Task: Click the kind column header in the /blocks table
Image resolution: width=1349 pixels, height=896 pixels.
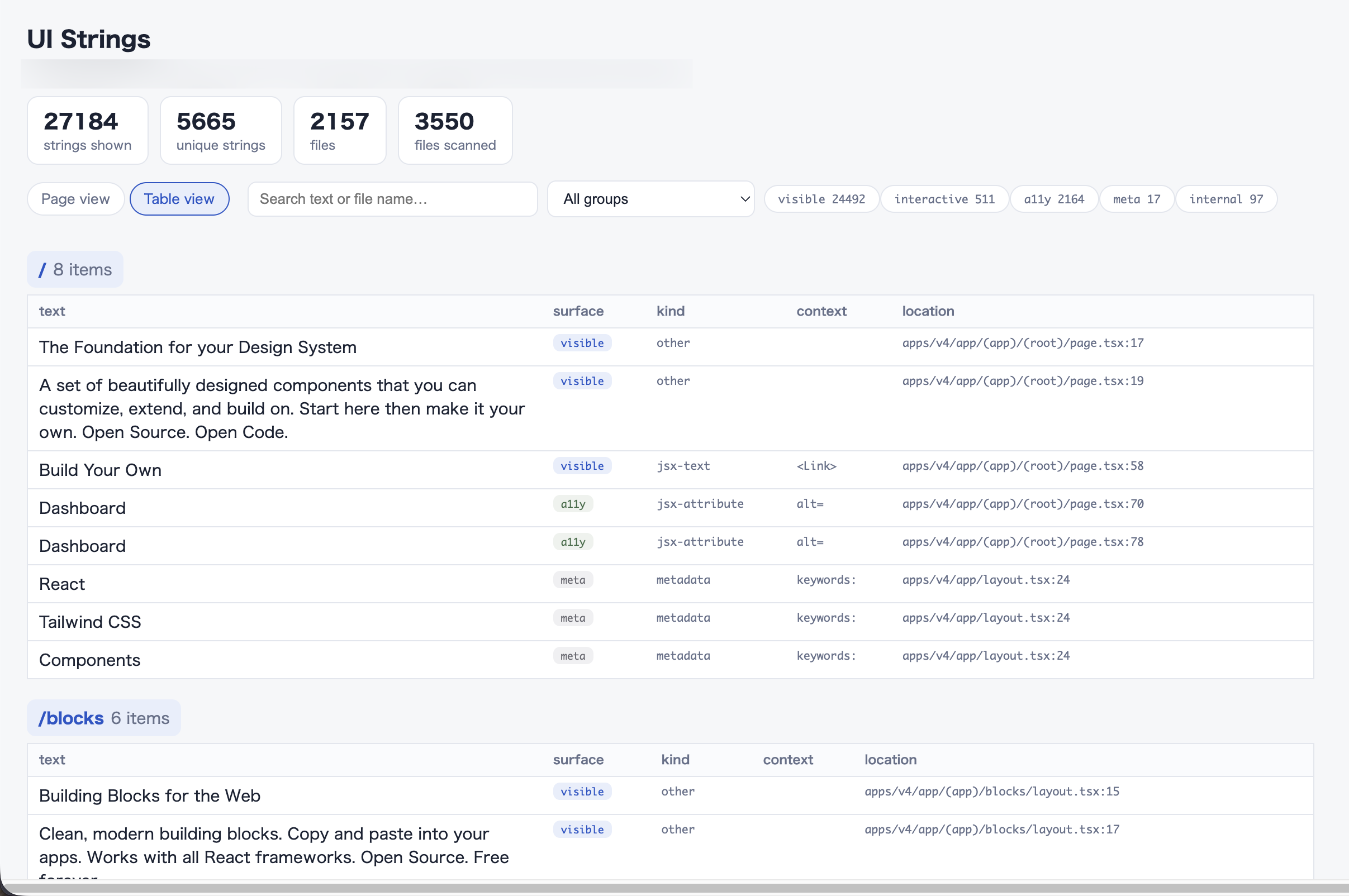Action: coord(675,760)
